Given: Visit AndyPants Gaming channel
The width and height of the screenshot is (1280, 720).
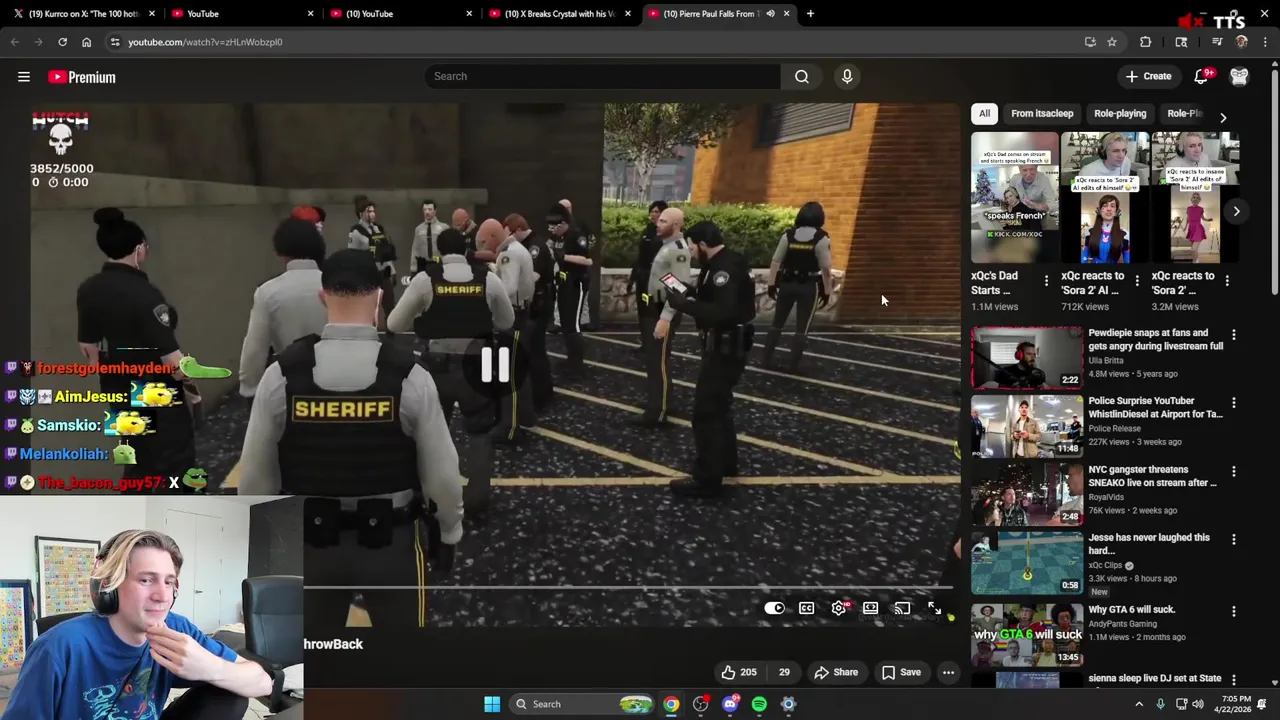Looking at the screenshot, I should (x=1122, y=624).
